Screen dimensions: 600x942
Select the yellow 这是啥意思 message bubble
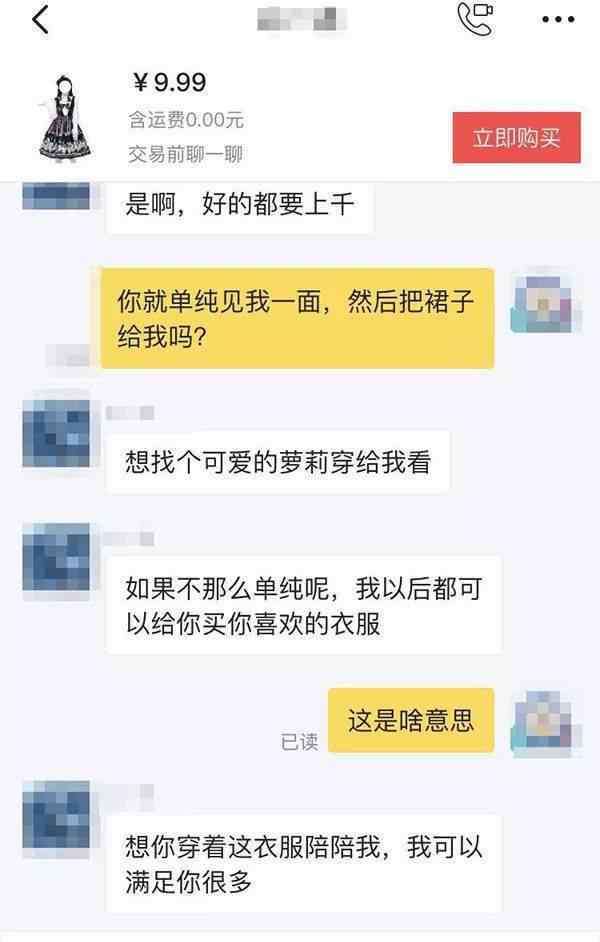tap(411, 720)
